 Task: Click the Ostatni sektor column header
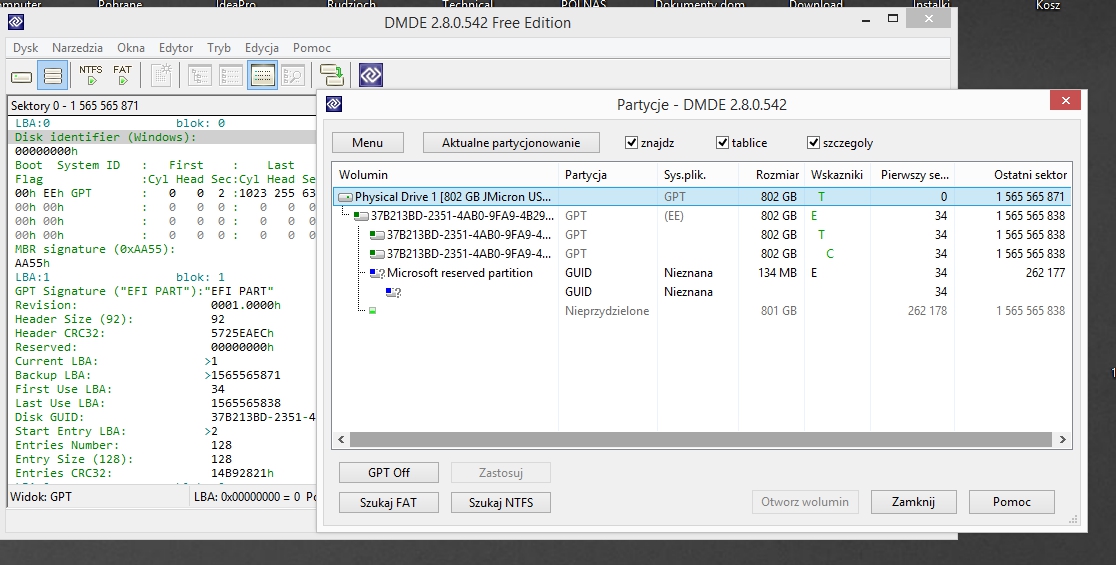(1012, 174)
